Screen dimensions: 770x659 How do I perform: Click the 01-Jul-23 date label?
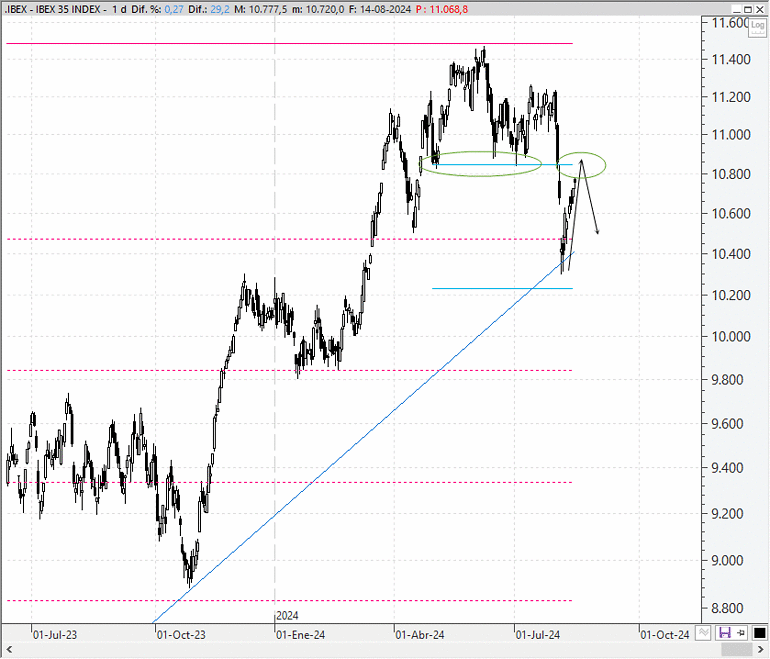coord(55,635)
